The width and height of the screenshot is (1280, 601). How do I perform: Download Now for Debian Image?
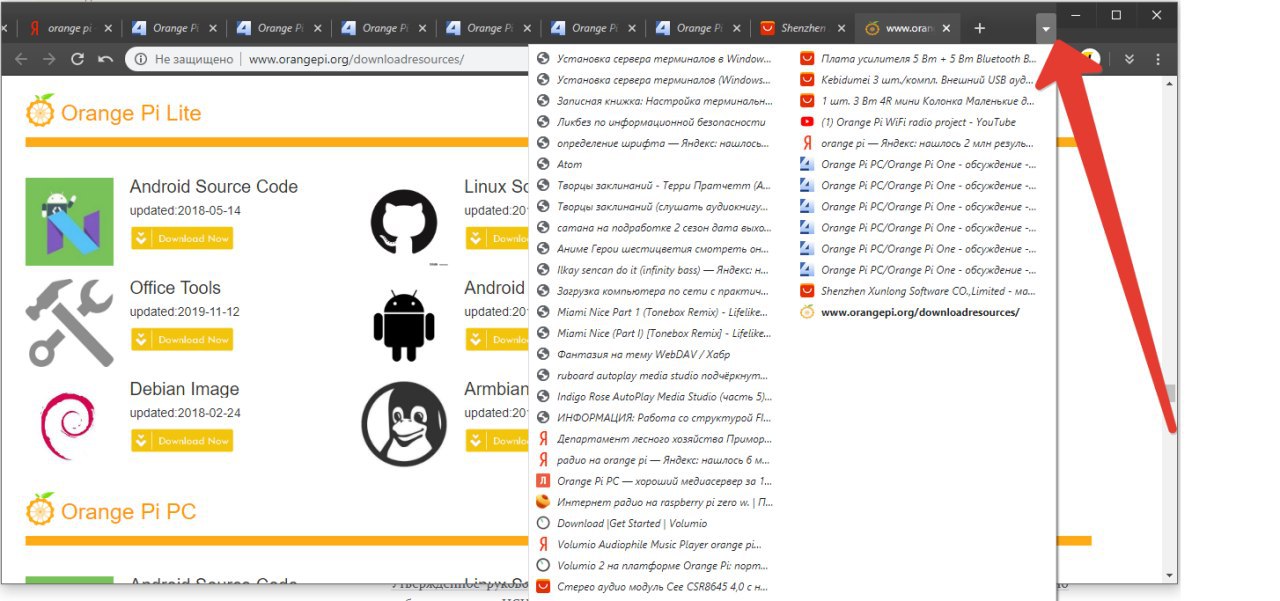pyautogui.click(x=181, y=440)
